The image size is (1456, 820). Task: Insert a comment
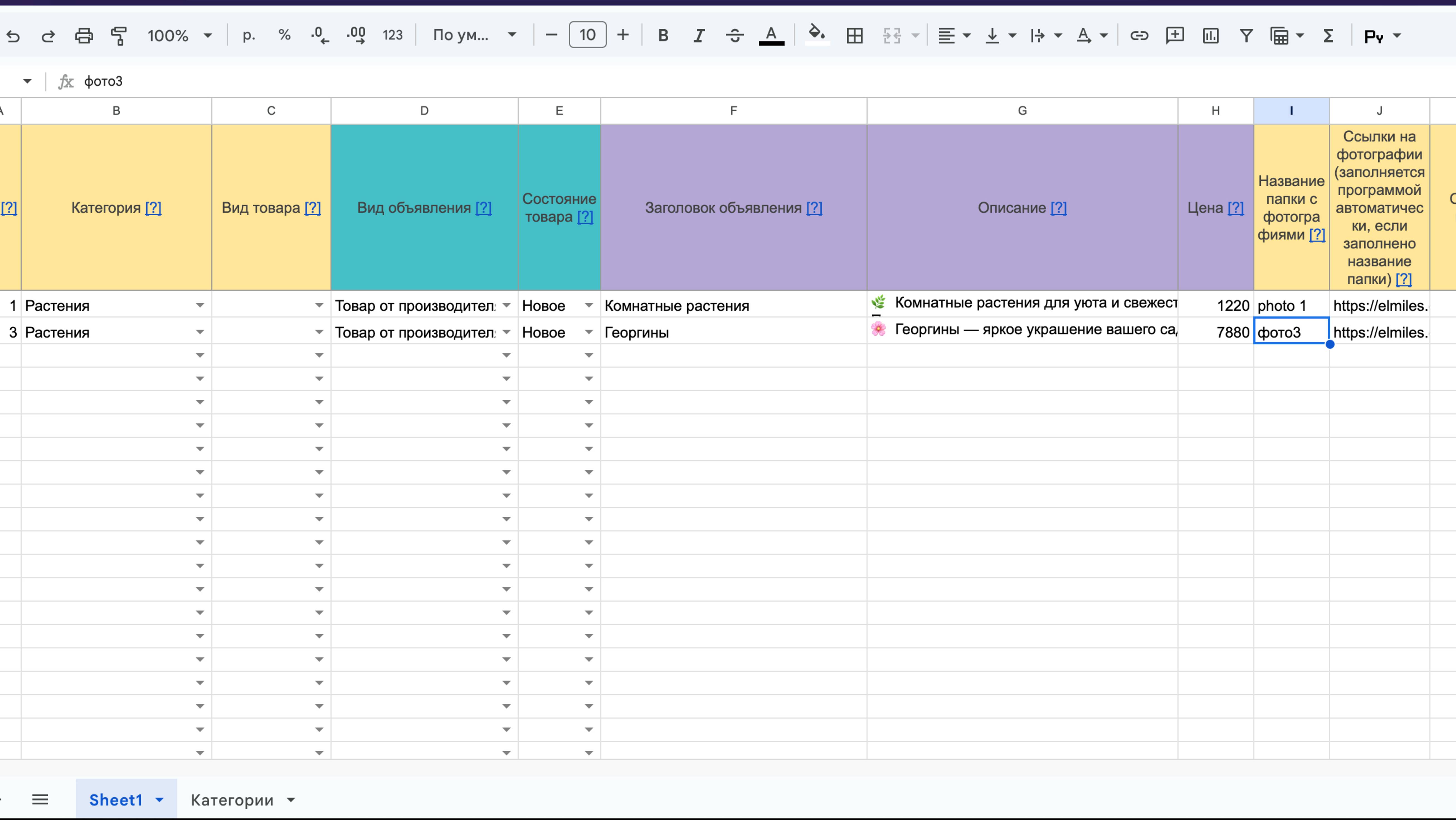pos(1175,36)
